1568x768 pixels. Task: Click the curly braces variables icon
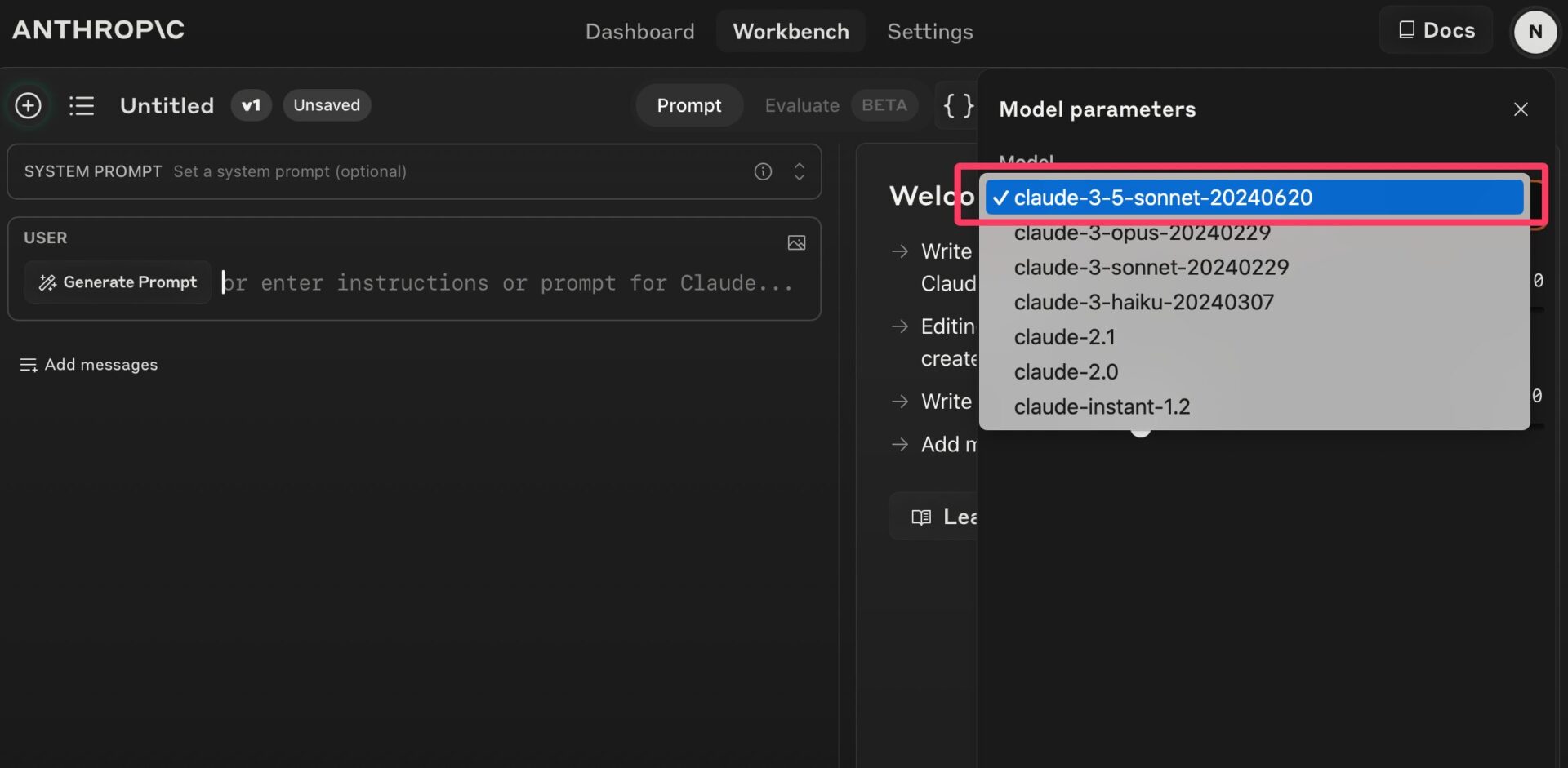[958, 105]
